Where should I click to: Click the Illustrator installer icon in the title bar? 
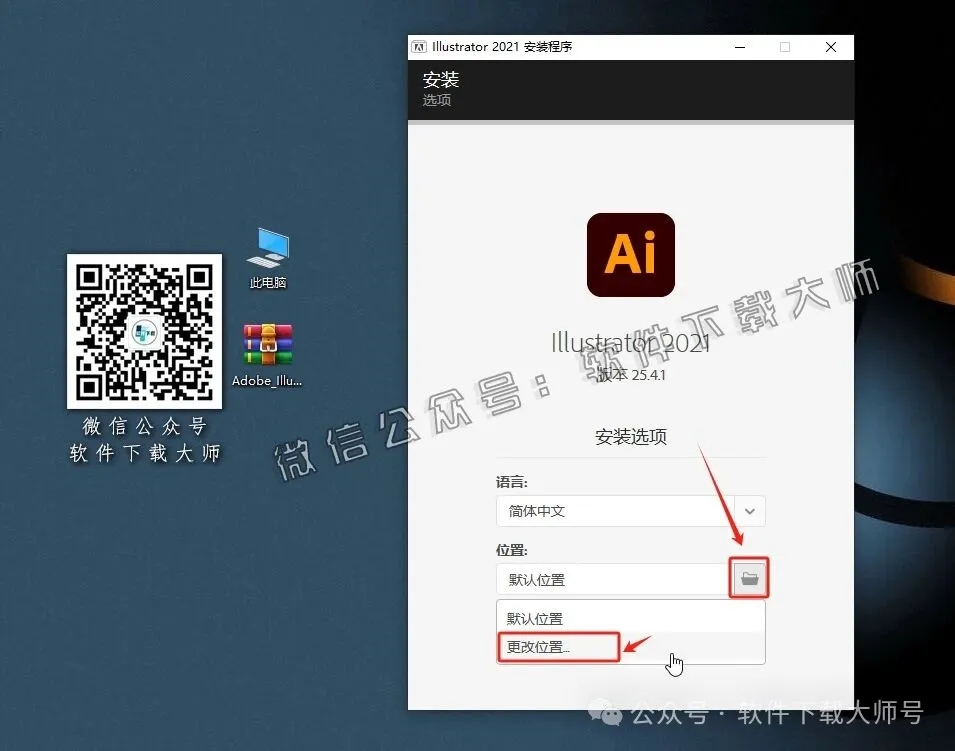tap(419, 46)
